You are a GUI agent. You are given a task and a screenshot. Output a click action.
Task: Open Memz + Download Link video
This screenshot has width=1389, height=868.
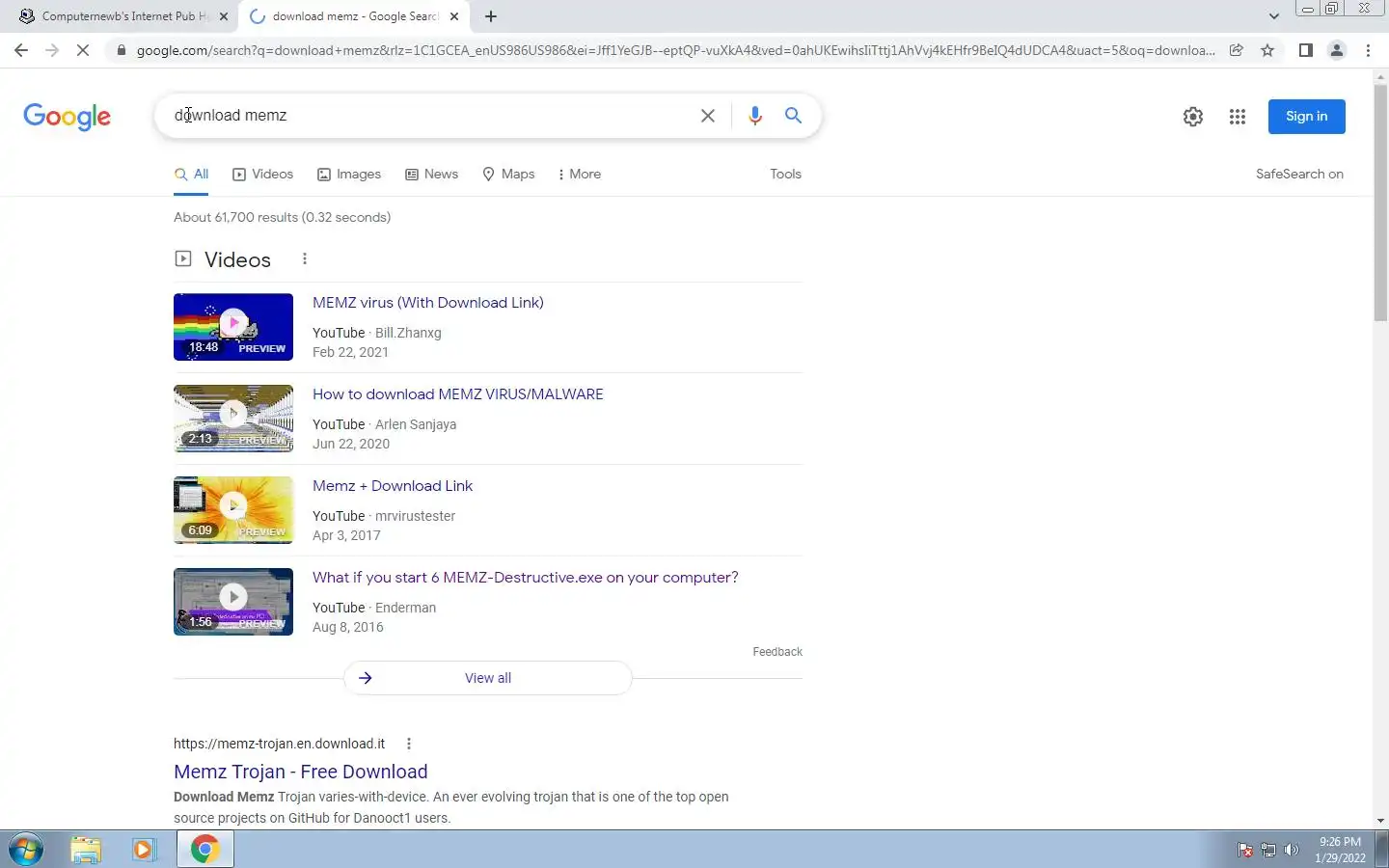coord(393,486)
